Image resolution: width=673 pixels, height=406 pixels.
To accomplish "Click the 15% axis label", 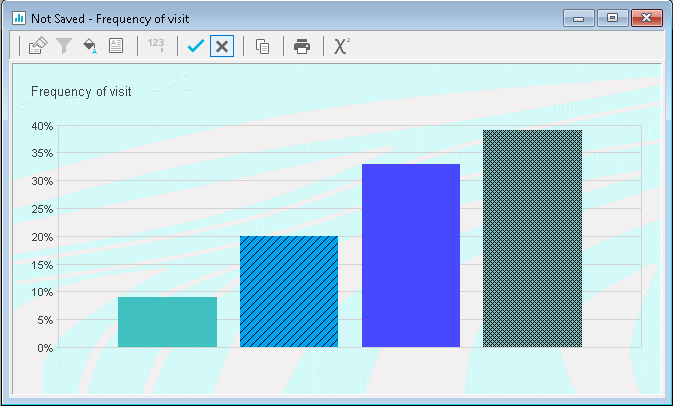I will click(x=42, y=265).
